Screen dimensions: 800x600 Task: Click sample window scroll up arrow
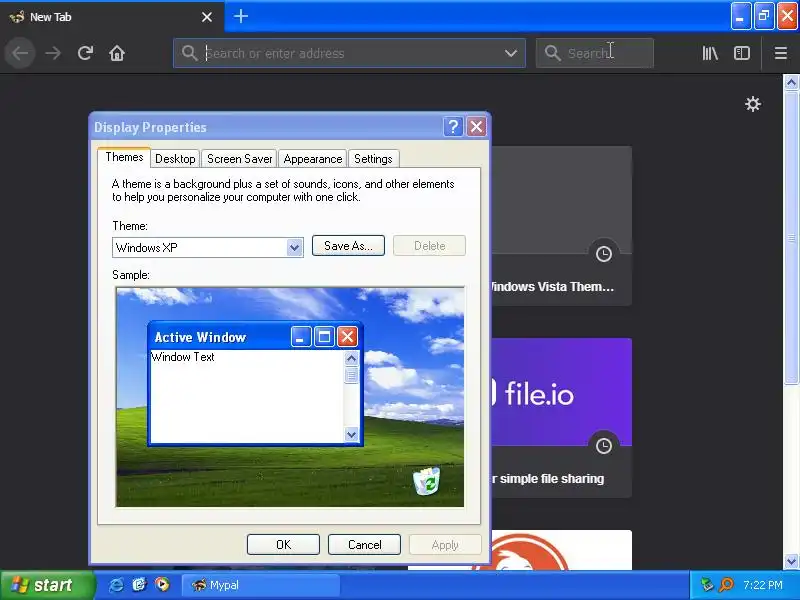pos(351,359)
